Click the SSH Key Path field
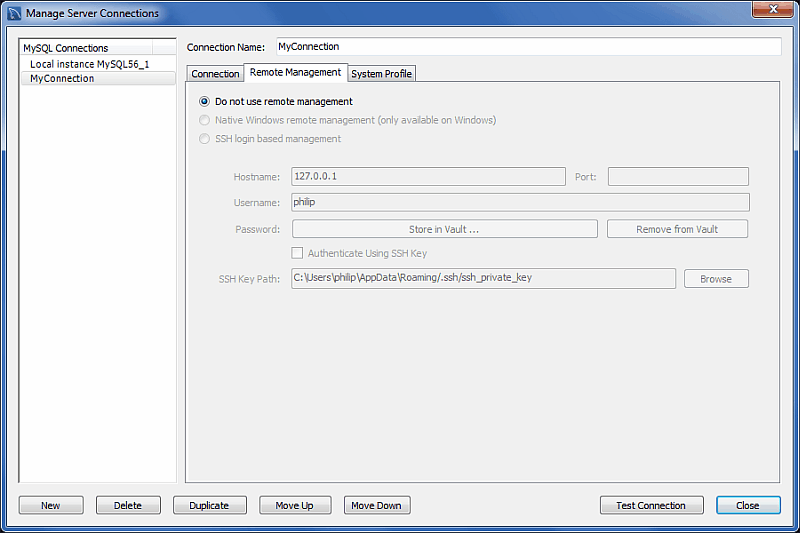800x533 pixels. point(483,278)
